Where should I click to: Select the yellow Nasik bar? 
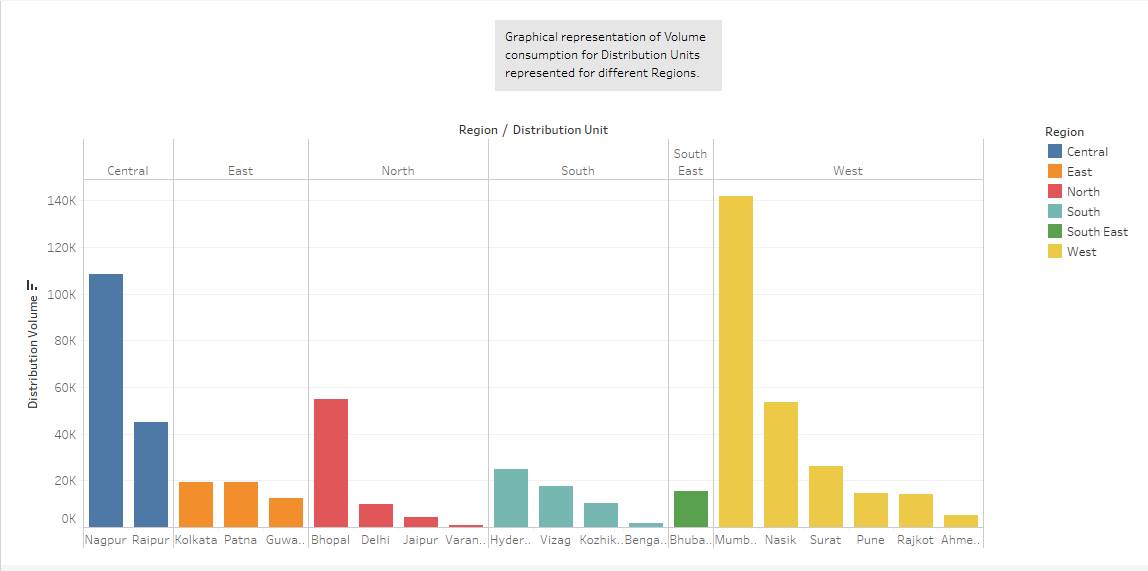pyautogui.click(x=781, y=464)
